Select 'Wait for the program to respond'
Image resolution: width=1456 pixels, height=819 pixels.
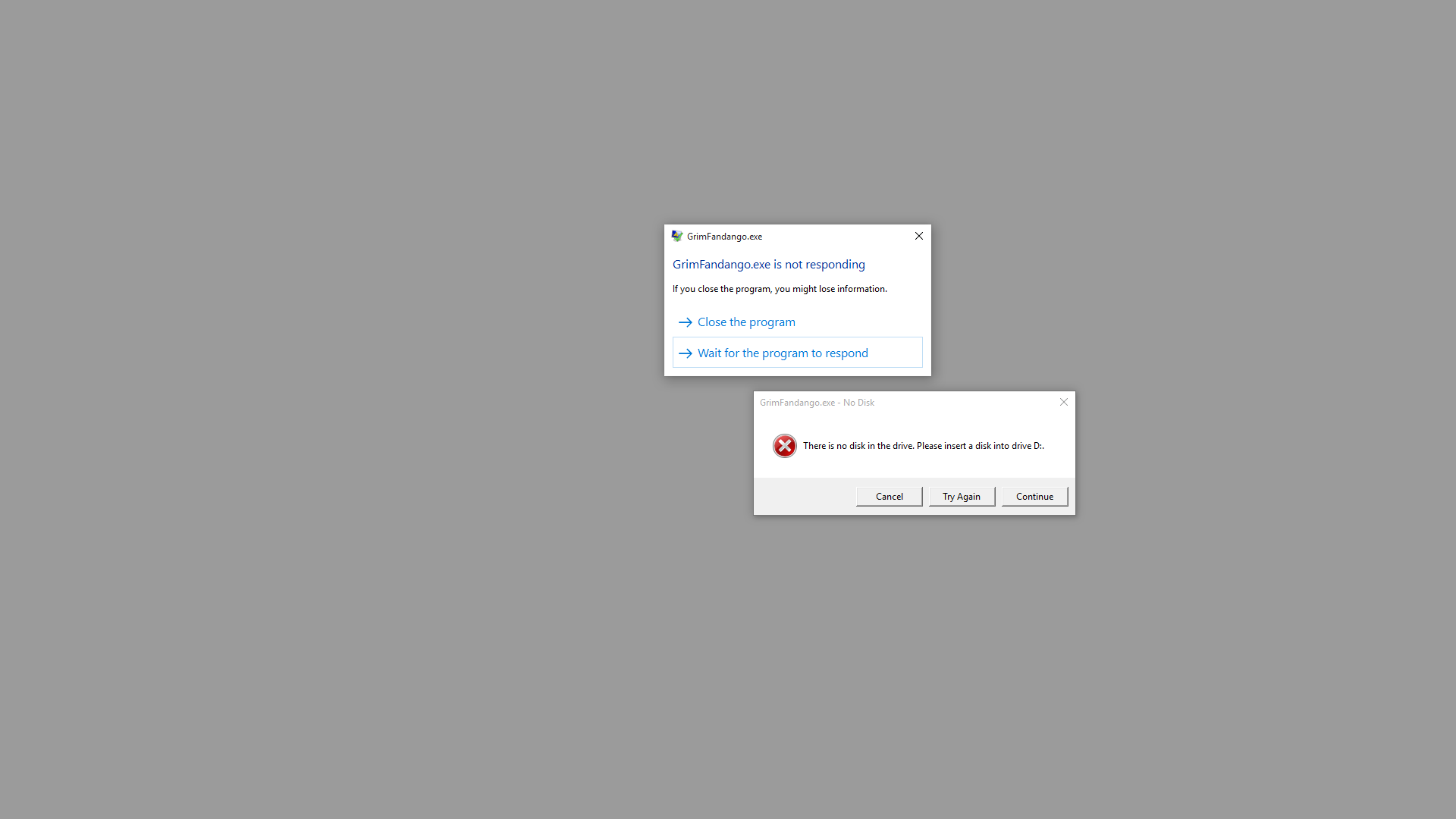pyautogui.click(x=797, y=353)
